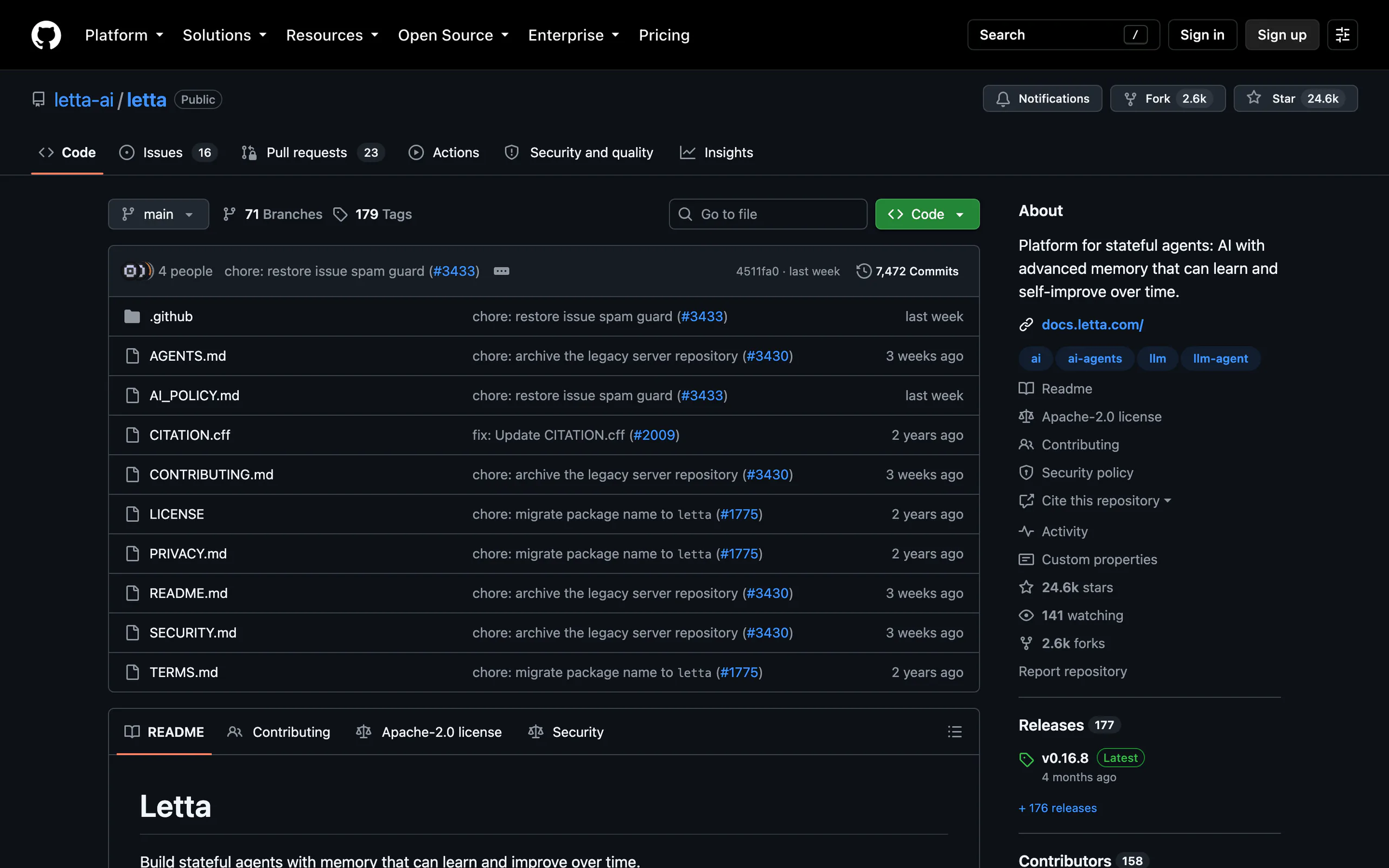
Task: Click the Notifications bell button
Action: (1042, 99)
